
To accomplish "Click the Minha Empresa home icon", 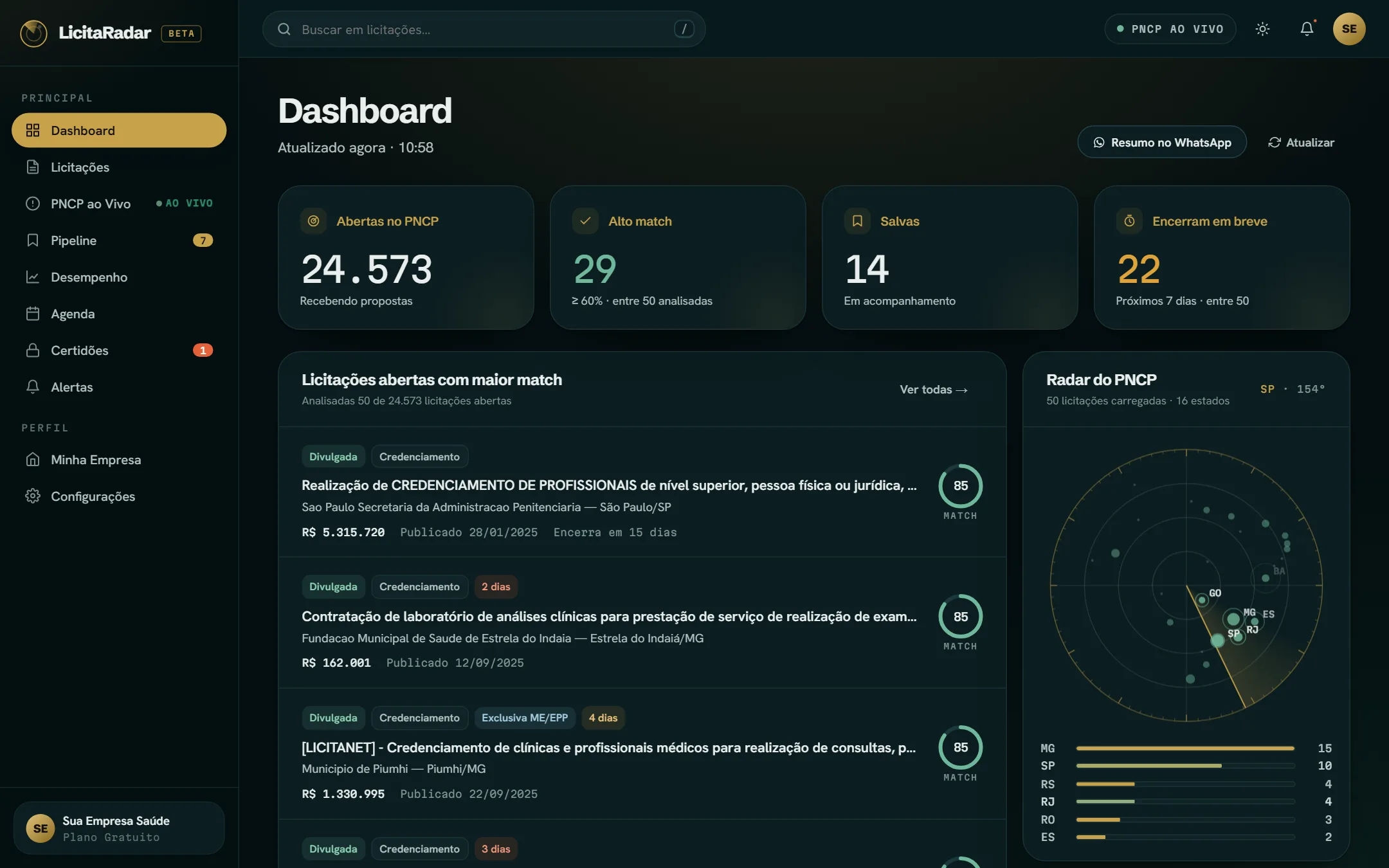I will point(33,460).
